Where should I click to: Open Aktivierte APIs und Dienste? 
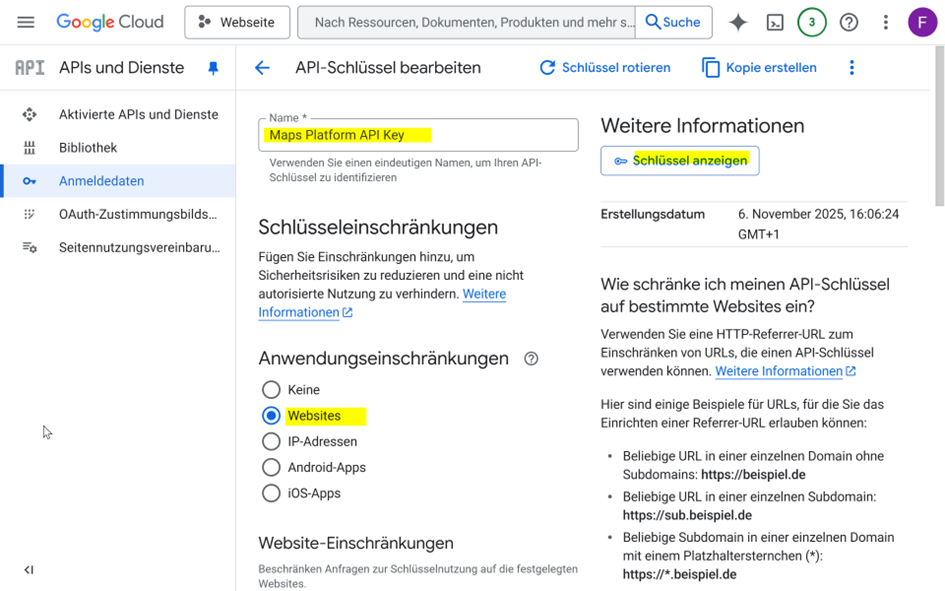pyautogui.click(x=139, y=114)
